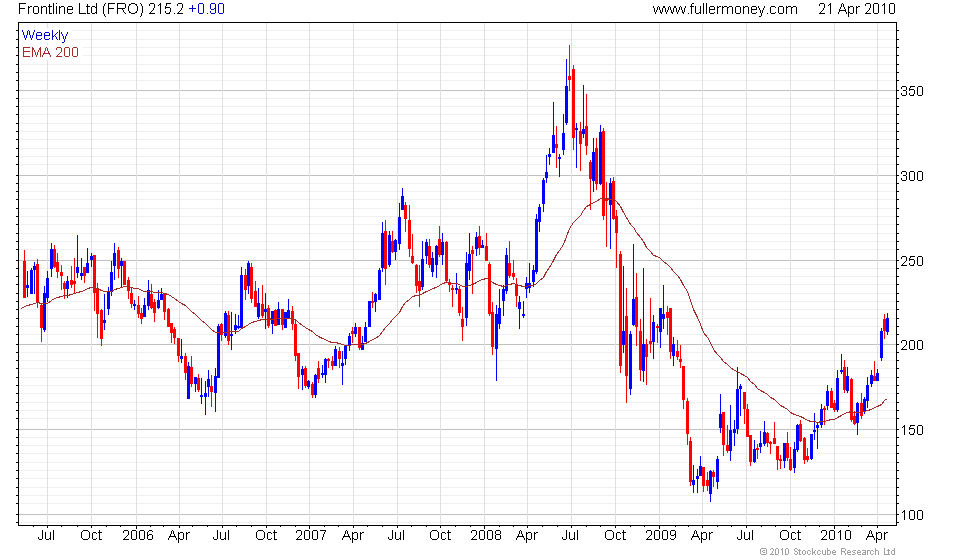Screen dimensions: 980x560
Task: Click the Frontline Ltd (FRO) chart title
Action: pyautogui.click(x=81, y=9)
